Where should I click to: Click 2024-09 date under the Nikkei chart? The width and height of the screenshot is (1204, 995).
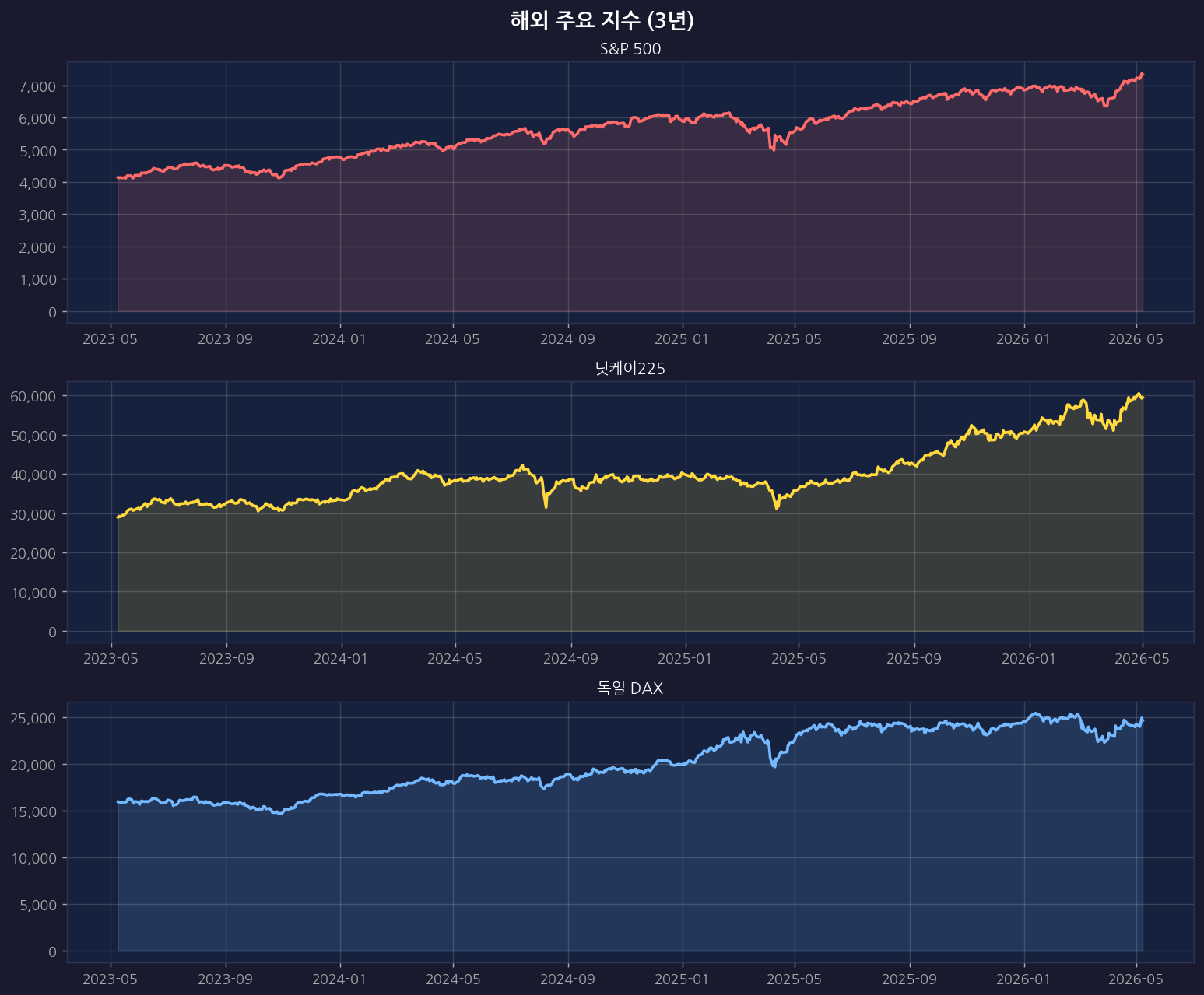(570, 659)
